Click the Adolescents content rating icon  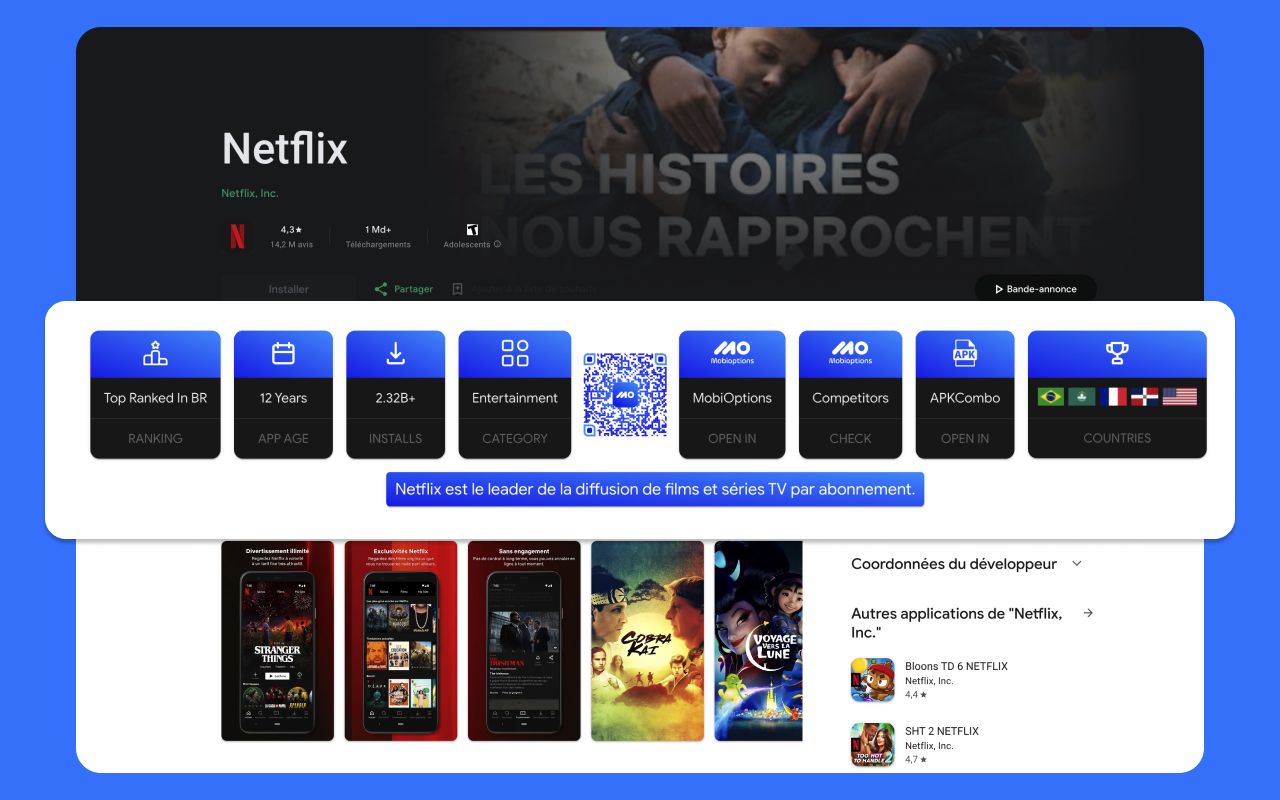tap(473, 230)
